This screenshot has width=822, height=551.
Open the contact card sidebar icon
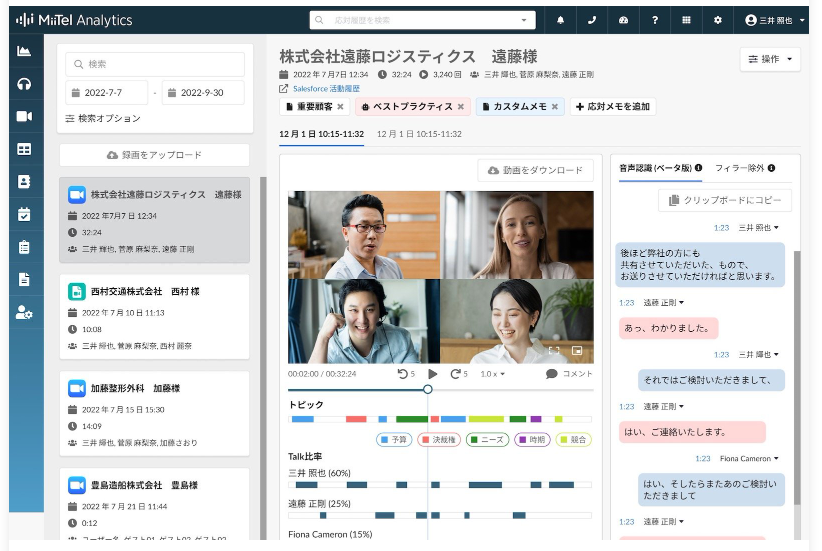[x=24, y=181]
